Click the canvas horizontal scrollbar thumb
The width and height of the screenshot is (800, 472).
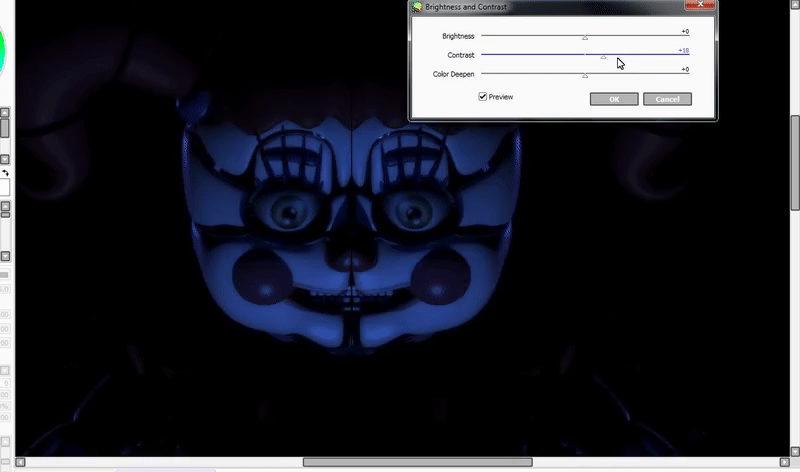coord(417,462)
